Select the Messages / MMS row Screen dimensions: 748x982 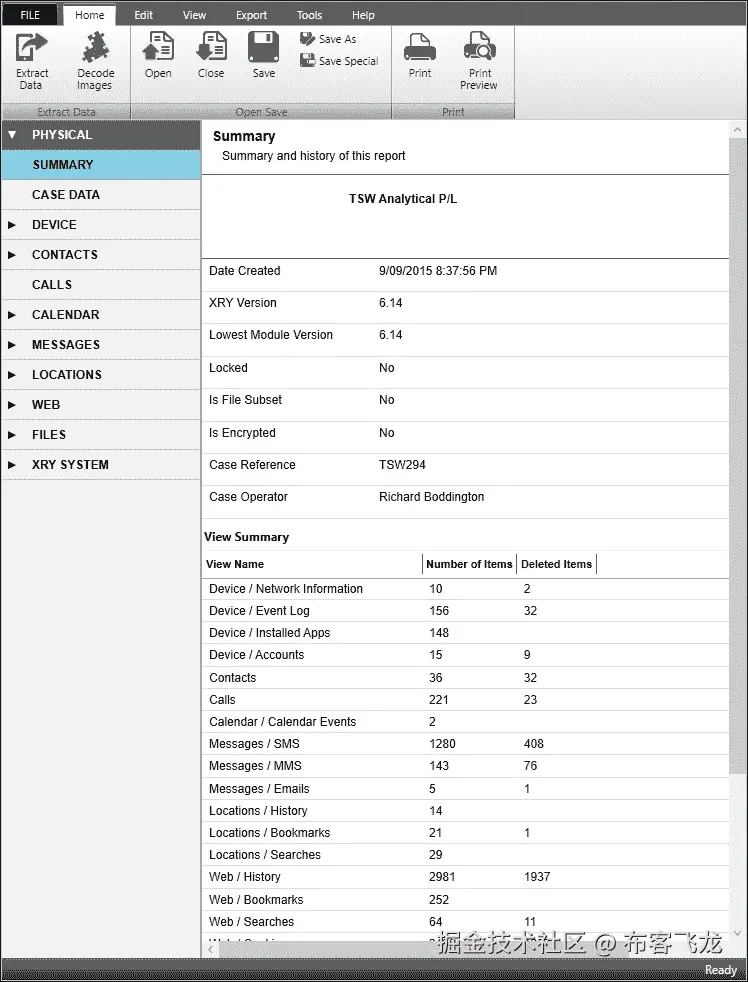pyautogui.click(x=465, y=766)
